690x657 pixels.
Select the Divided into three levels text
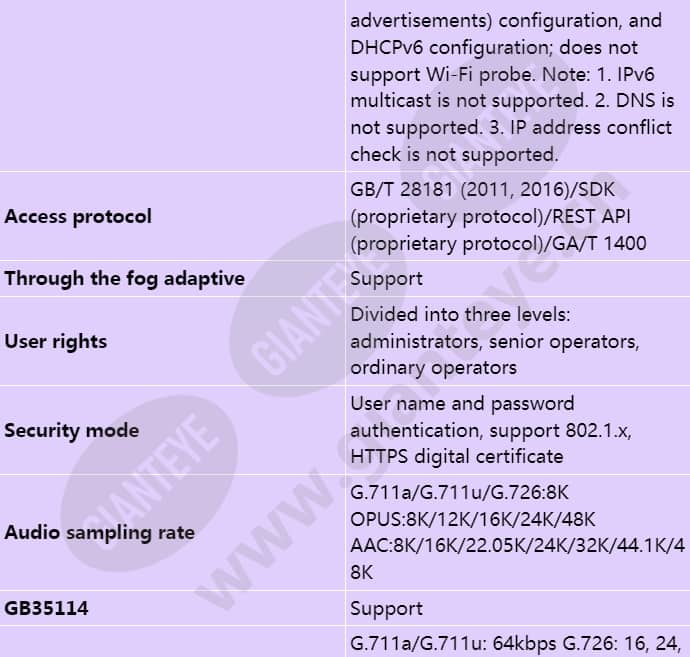tap(460, 315)
